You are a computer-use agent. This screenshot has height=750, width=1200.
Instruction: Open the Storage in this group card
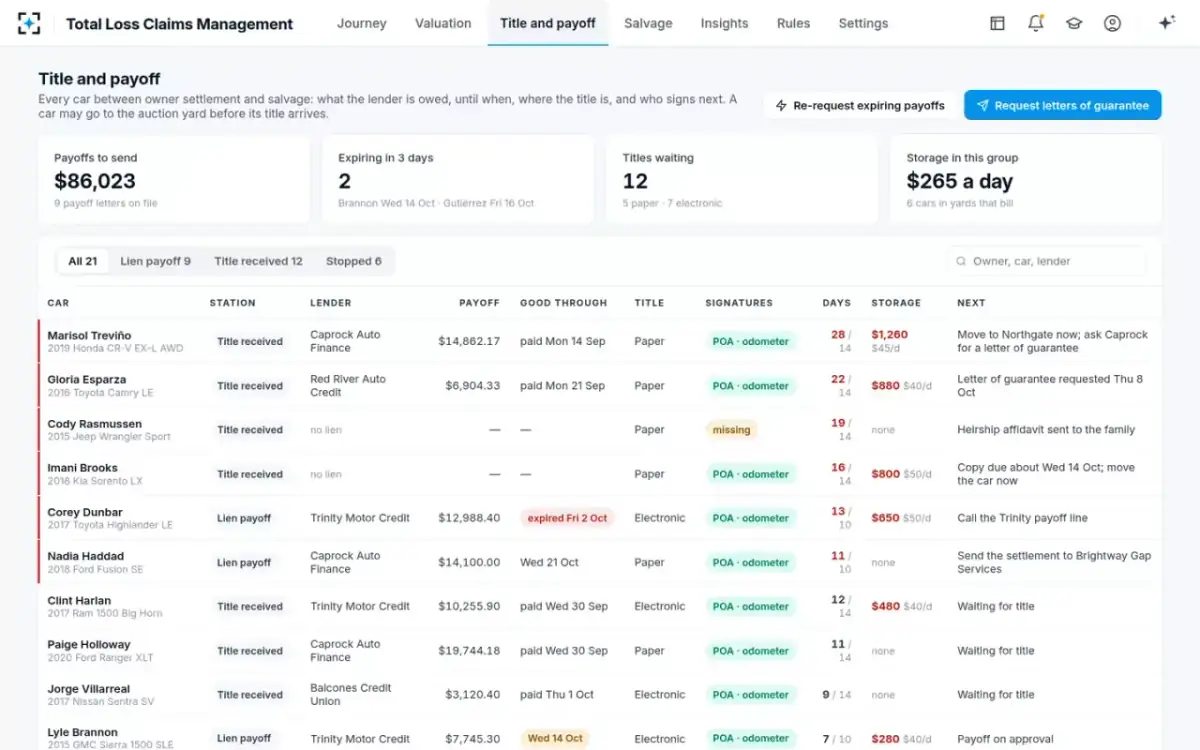[1026, 180]
